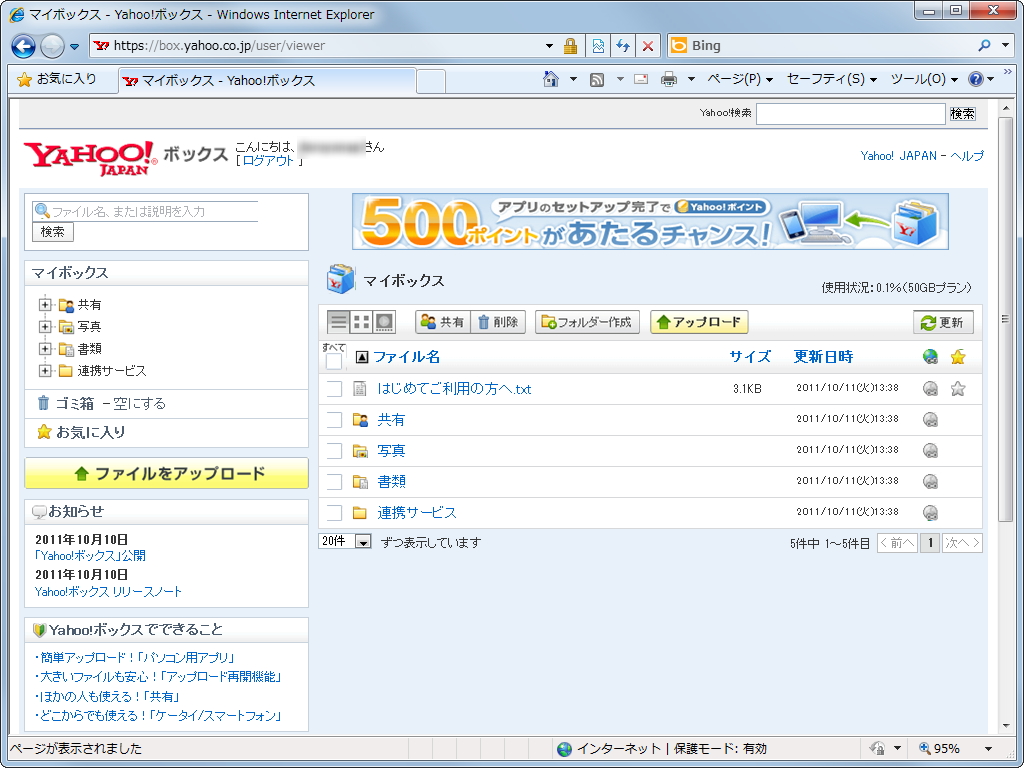Select the 共有 (share) toolbar icon

coord(443,322)
